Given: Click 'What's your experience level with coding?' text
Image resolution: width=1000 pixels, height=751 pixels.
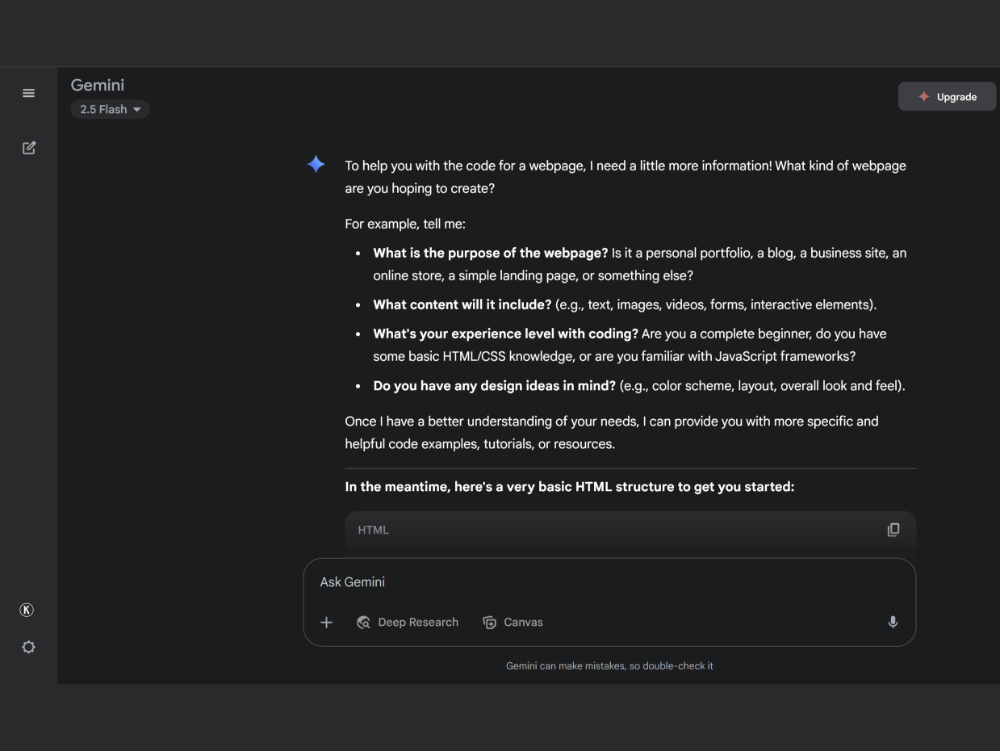Looking at the screenshot, I should (506, 334).
